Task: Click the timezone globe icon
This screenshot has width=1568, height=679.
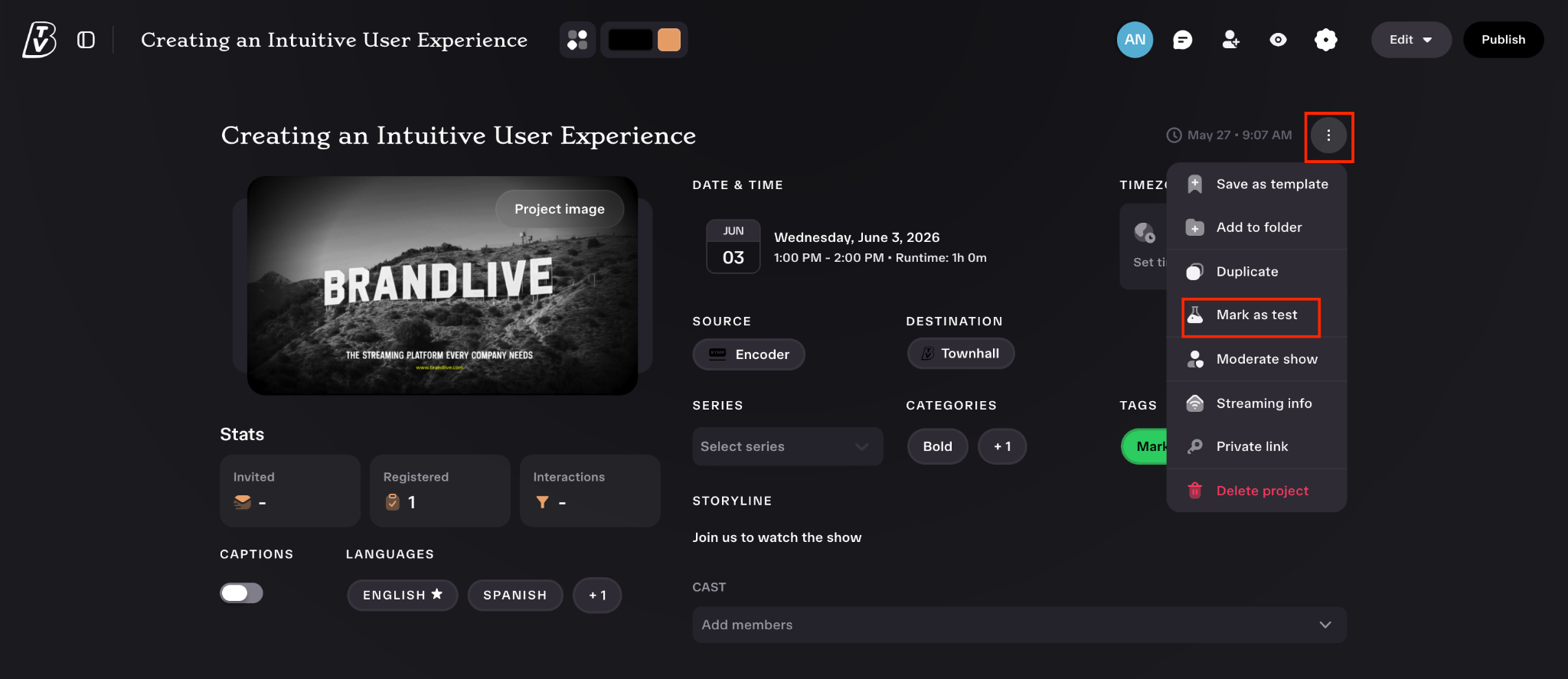Action: [x=1144, y=232]
